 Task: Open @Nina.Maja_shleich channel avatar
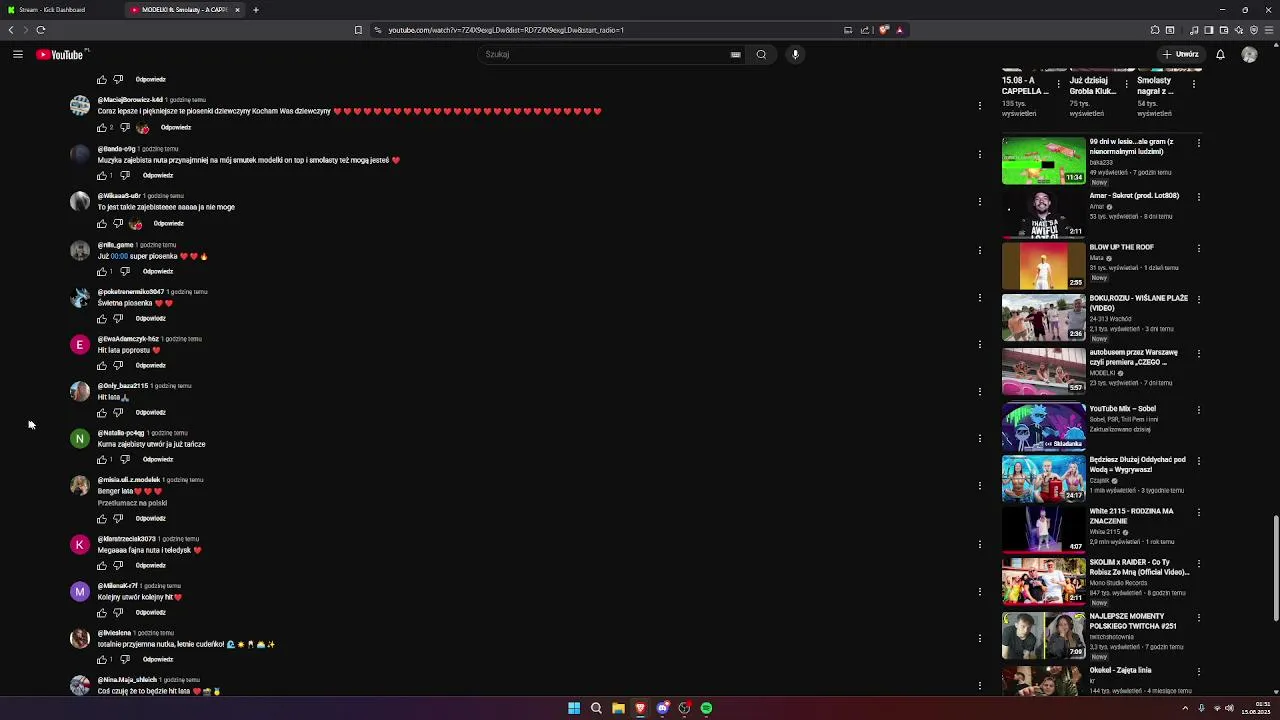click(x=80, y=685)
